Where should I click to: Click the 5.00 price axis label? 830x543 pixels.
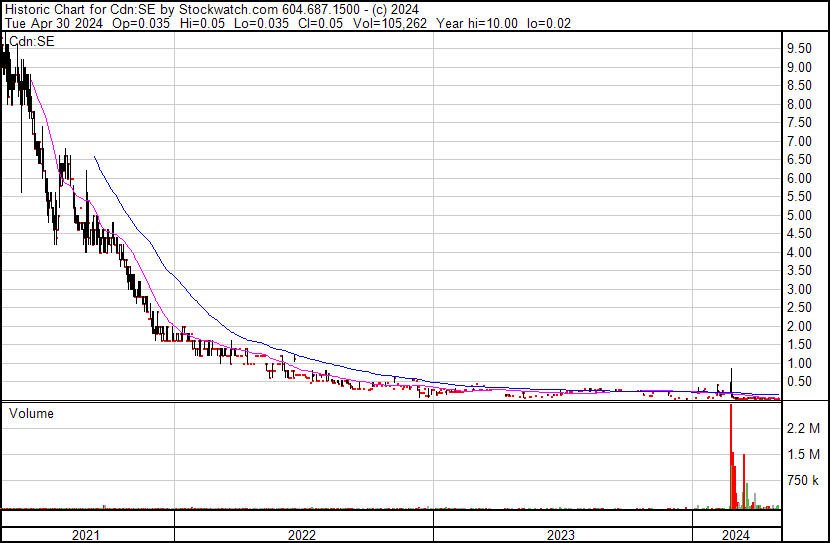click(798, 216)
